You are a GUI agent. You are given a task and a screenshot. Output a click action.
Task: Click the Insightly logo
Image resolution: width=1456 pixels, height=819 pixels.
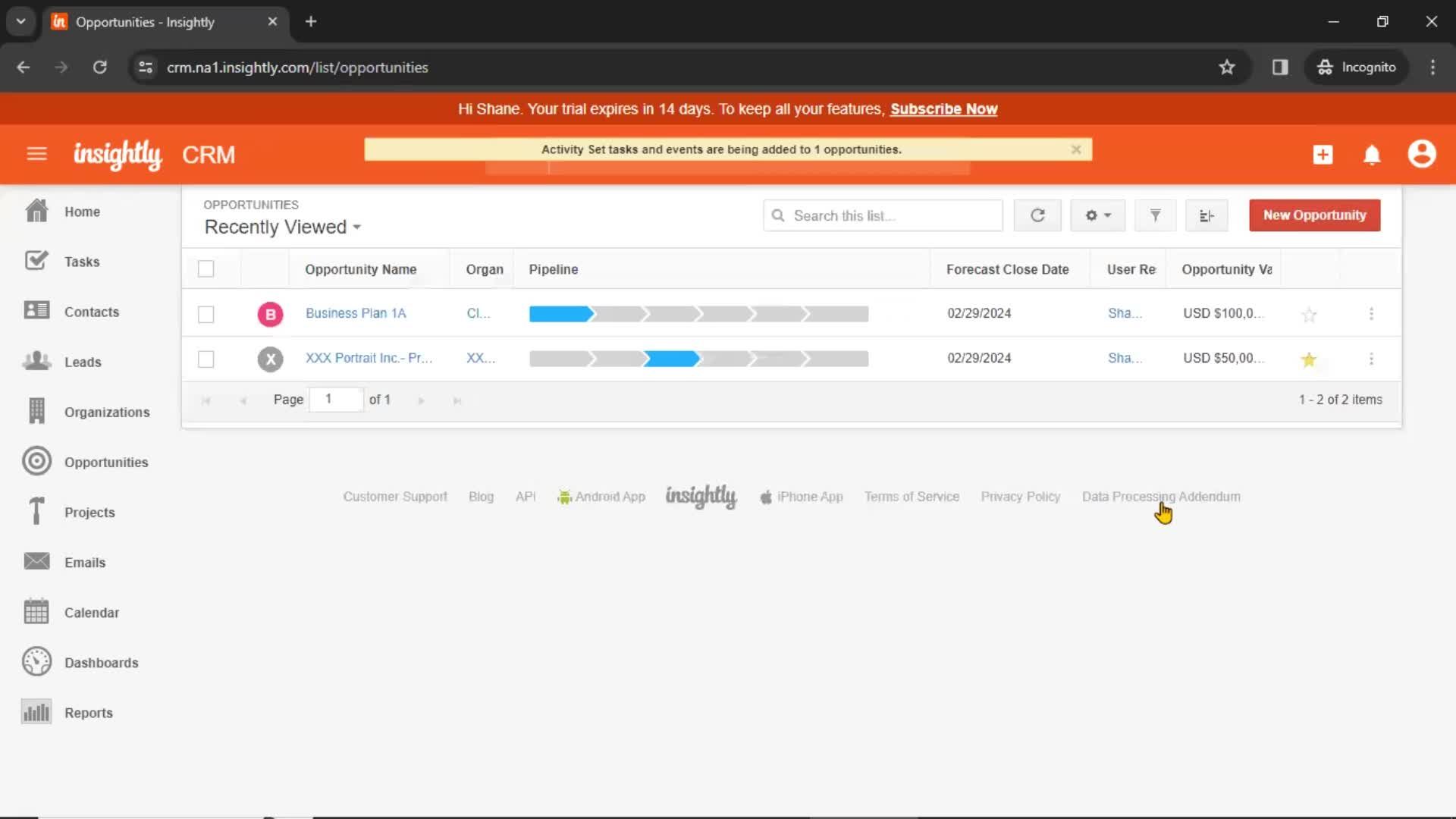[x=117, y=155]
